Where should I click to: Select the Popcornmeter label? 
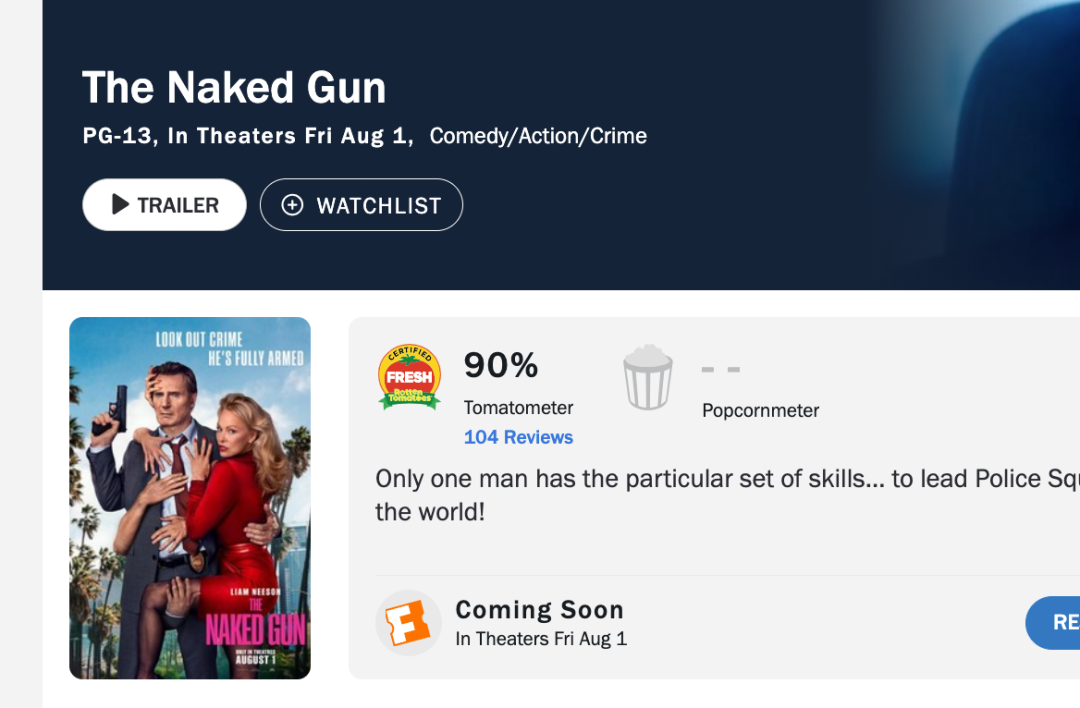tap(760, 410)
